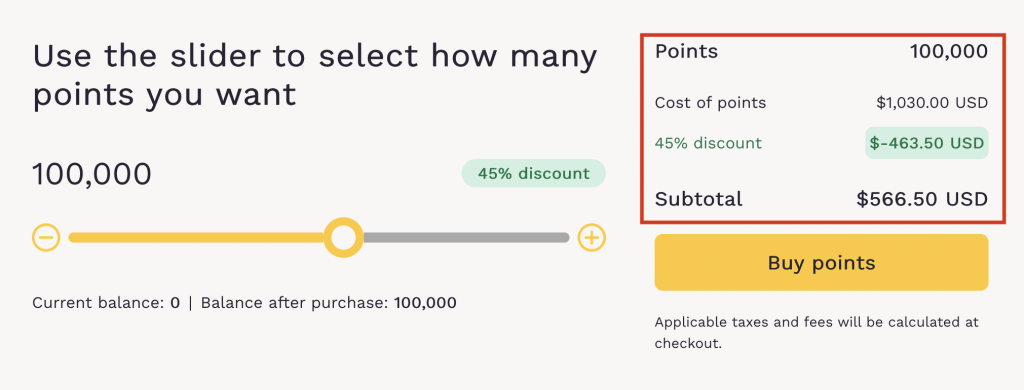Click the Subtotal label

[x=699, y=199]
